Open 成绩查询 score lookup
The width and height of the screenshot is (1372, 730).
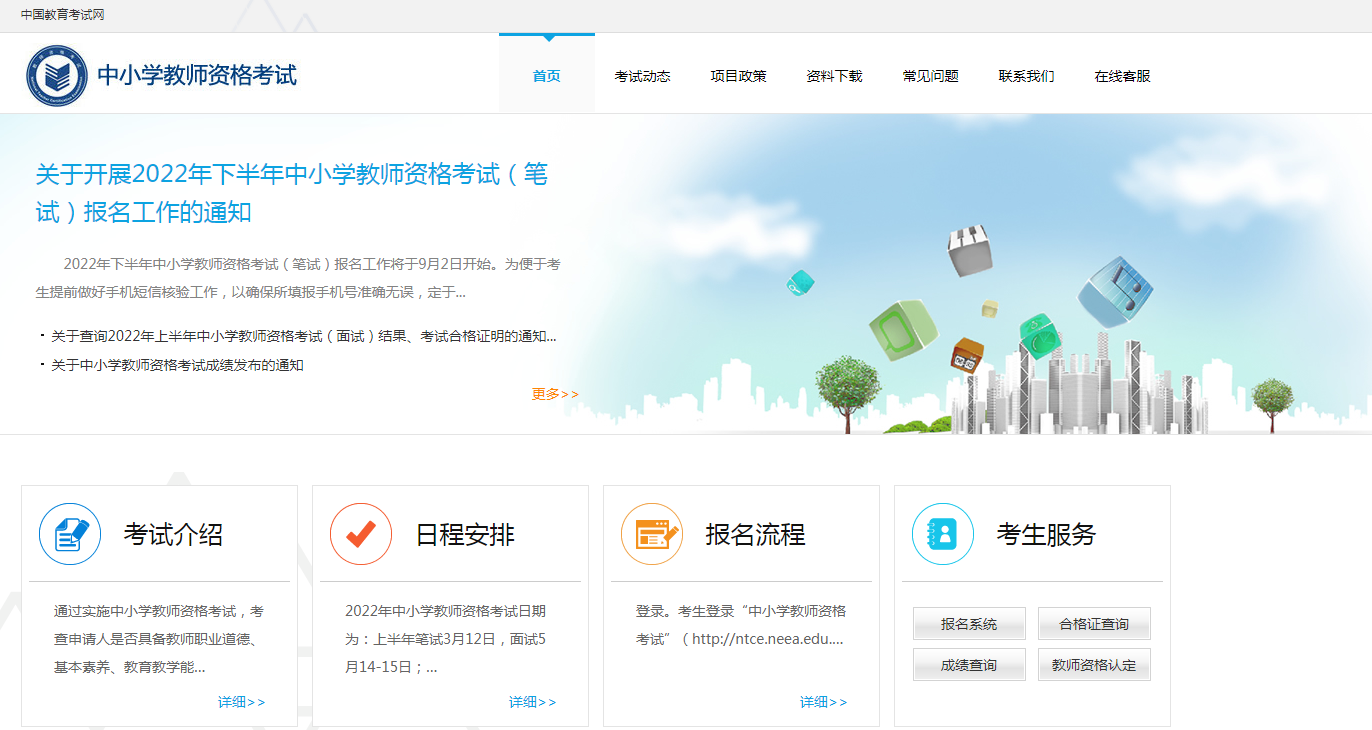969,665
